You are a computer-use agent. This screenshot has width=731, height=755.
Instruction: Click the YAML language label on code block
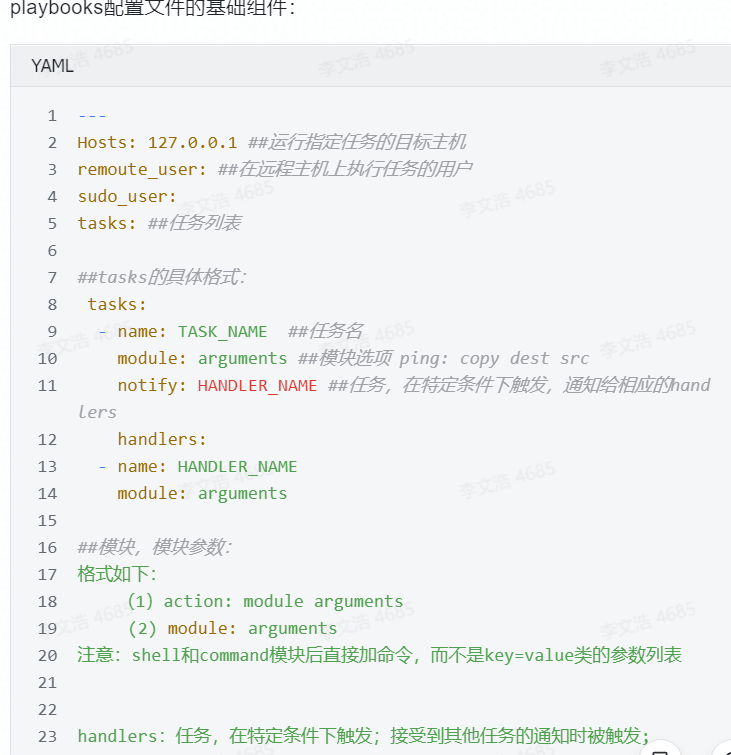[x=52, y=66]
